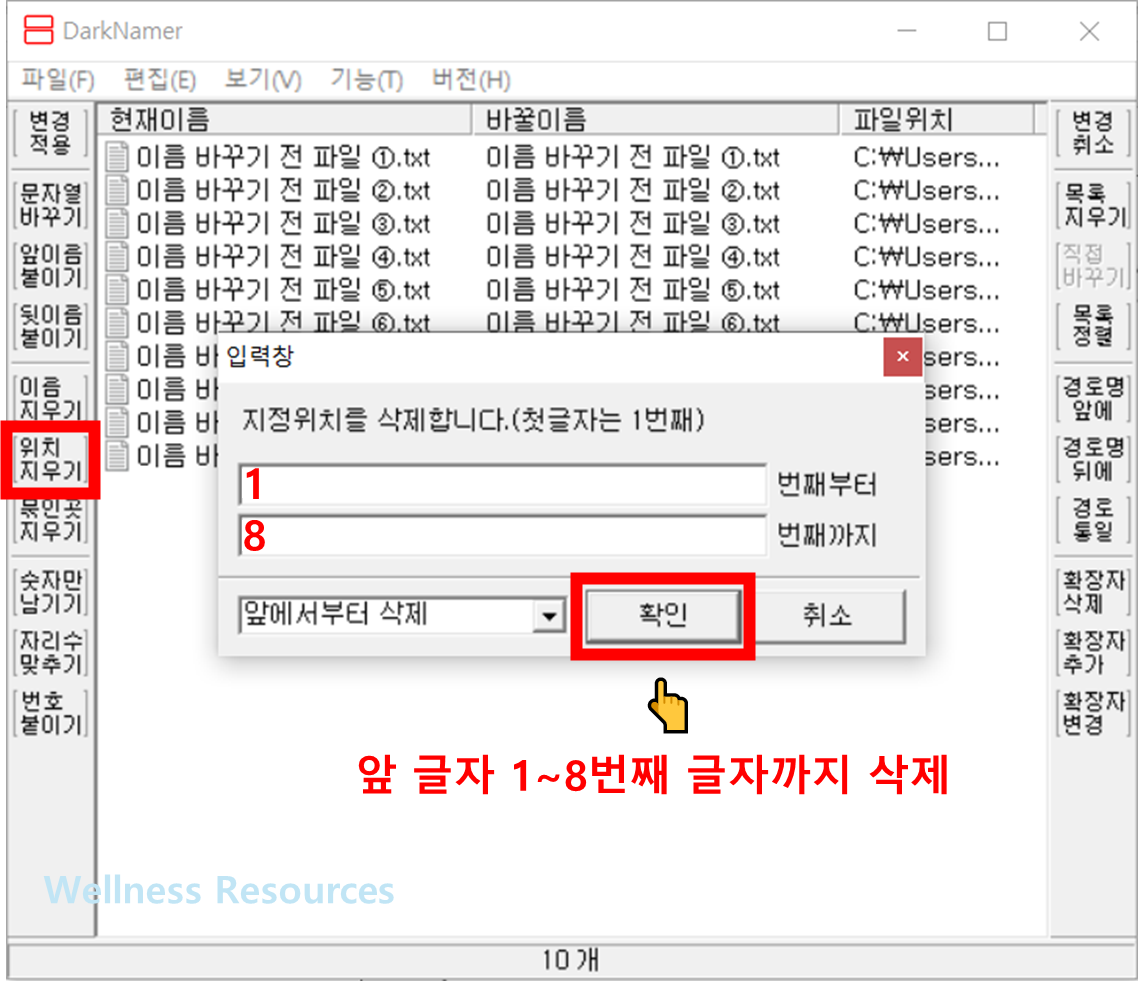Click the 파일위치 column header
Viewport: 1138px width, 981px height.
(x=938, y=119)
